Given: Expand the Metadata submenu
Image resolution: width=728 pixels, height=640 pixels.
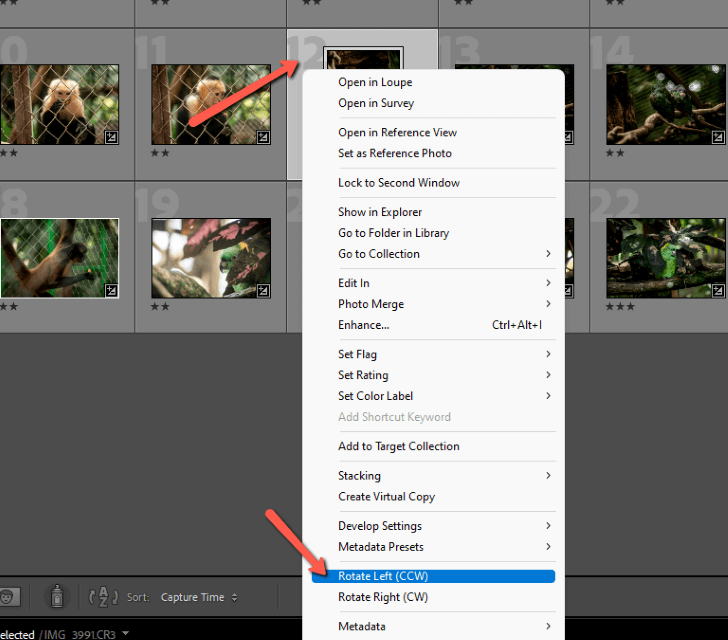Looking at the screenshot, I should click(x=433, y=626).
